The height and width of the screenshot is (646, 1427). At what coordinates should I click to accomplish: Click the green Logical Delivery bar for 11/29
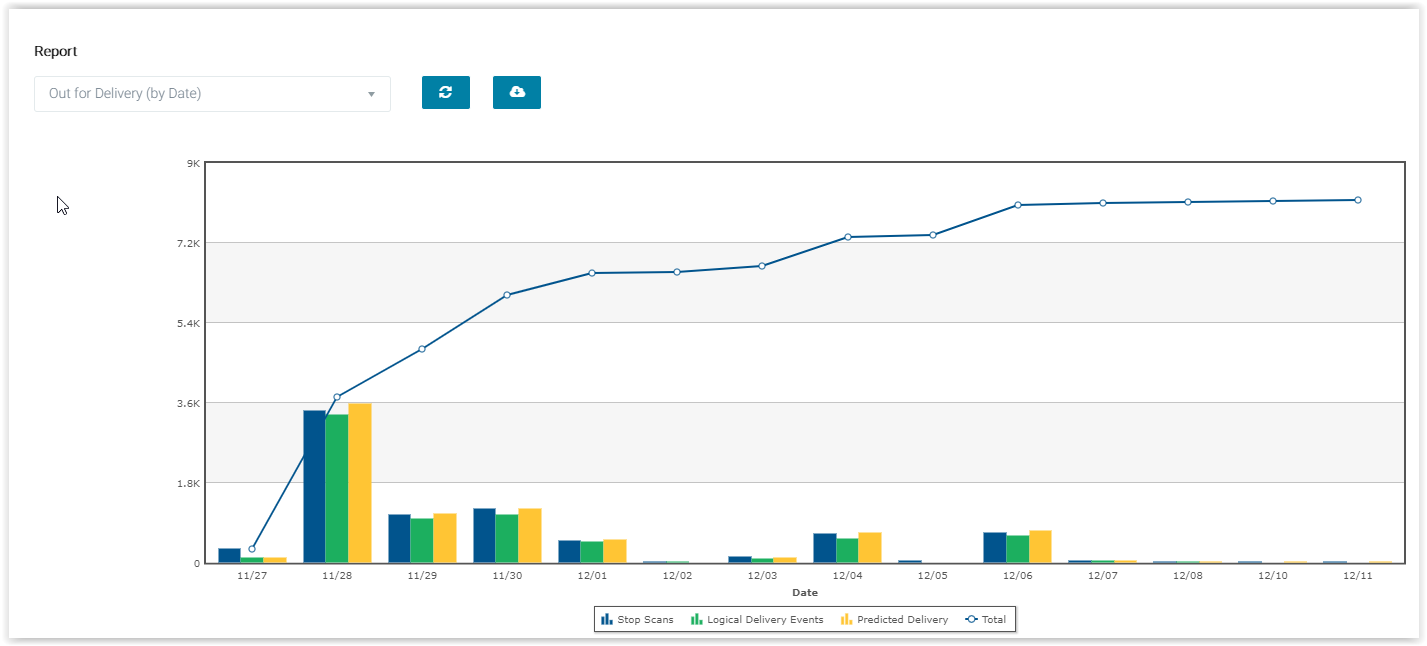coord(421,540)
